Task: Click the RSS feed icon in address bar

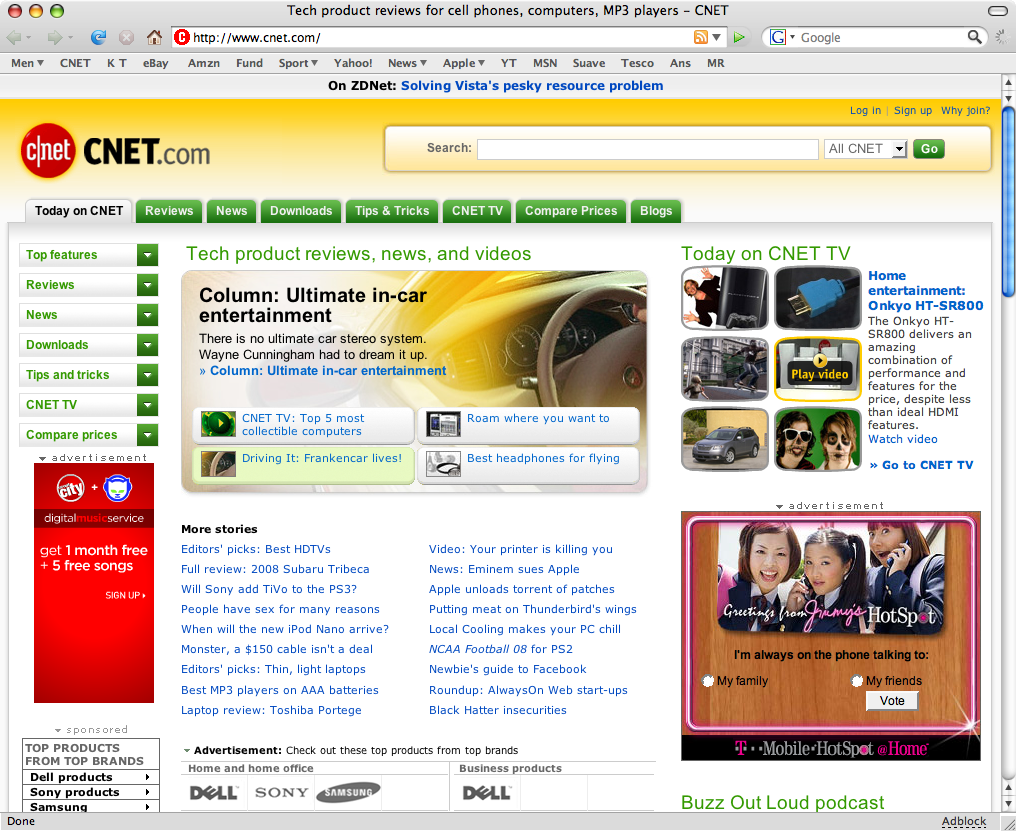Action: pyautogui.click(x=700, y=37)
